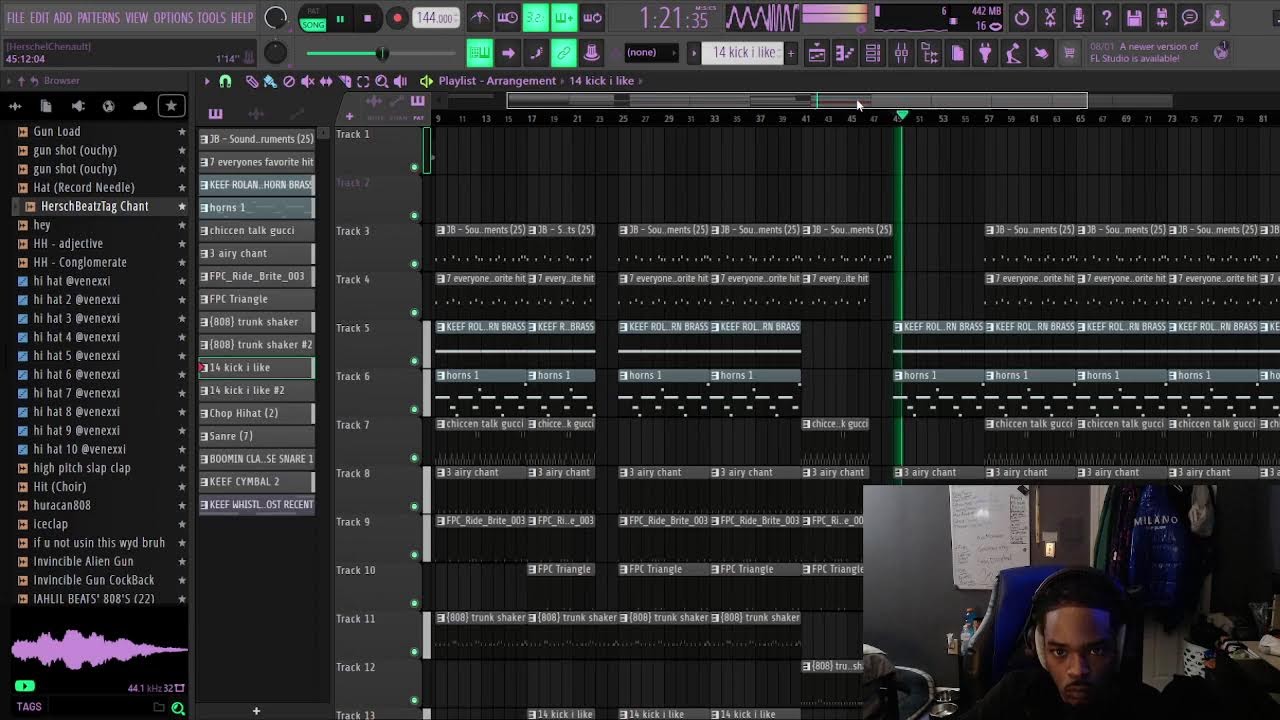Viewport: 1280px width, 720px height.
Task: Select the Slip tool in the playlist toolbar
Action: click(326, 81)
